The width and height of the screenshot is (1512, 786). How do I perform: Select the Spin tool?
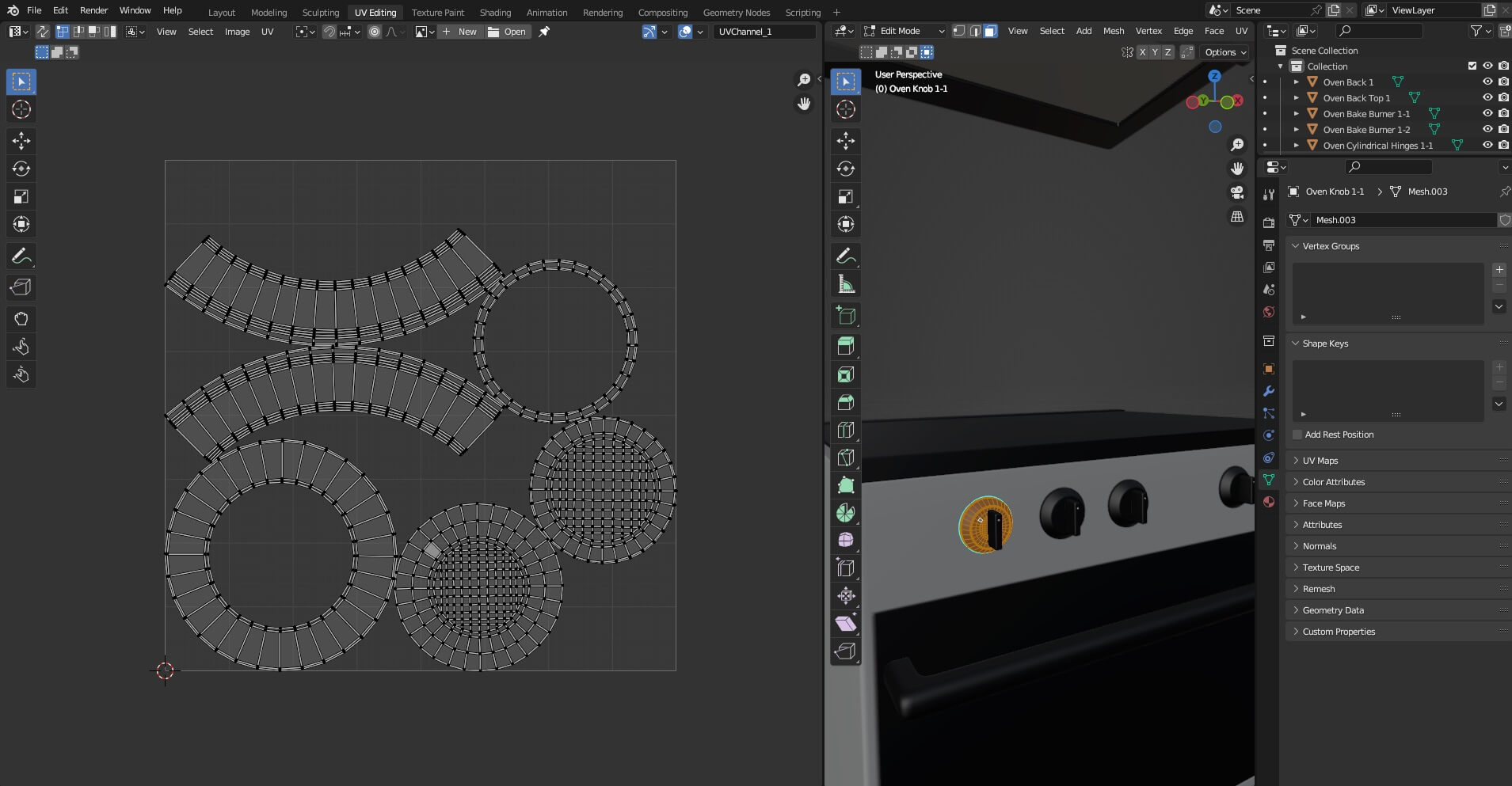click(x=846, y=513)
